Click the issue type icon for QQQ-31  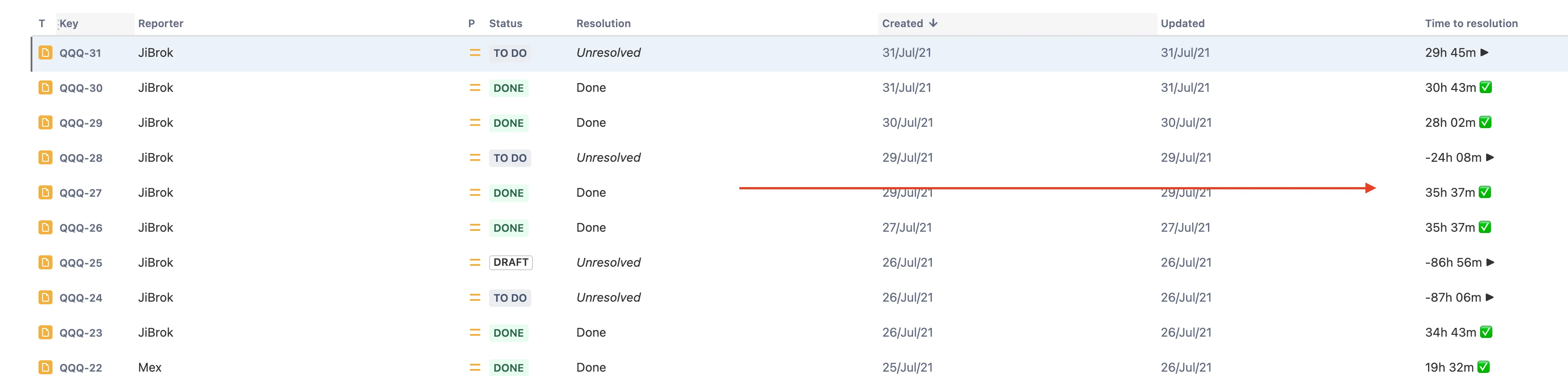(x=45, y=52)
